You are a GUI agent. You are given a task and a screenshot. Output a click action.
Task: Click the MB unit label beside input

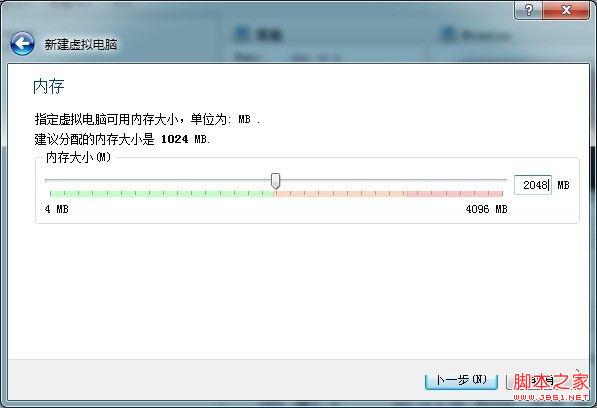tap(563, 185)
